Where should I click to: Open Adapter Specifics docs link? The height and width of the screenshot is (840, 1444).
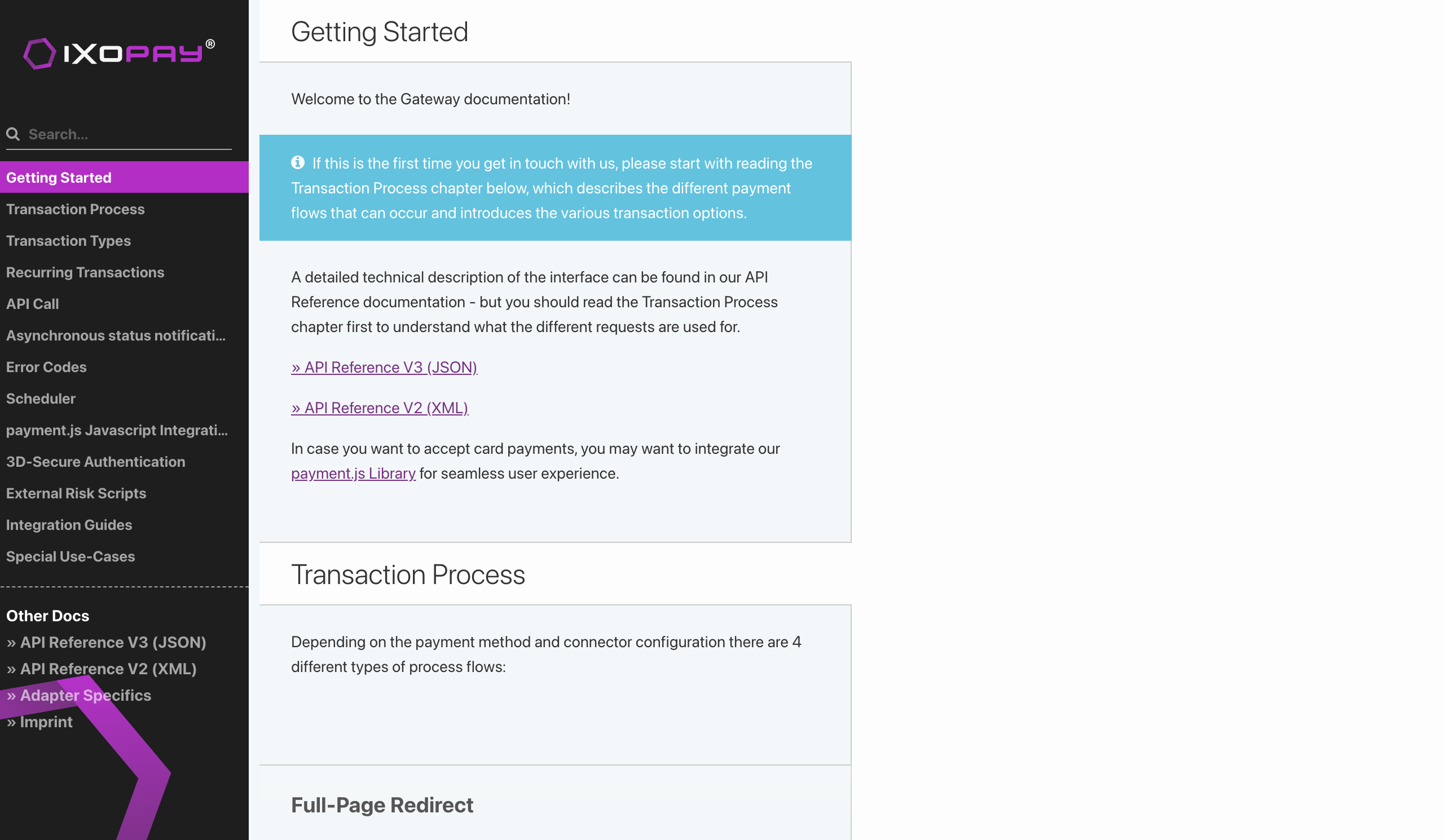click(x=78, y=695)
